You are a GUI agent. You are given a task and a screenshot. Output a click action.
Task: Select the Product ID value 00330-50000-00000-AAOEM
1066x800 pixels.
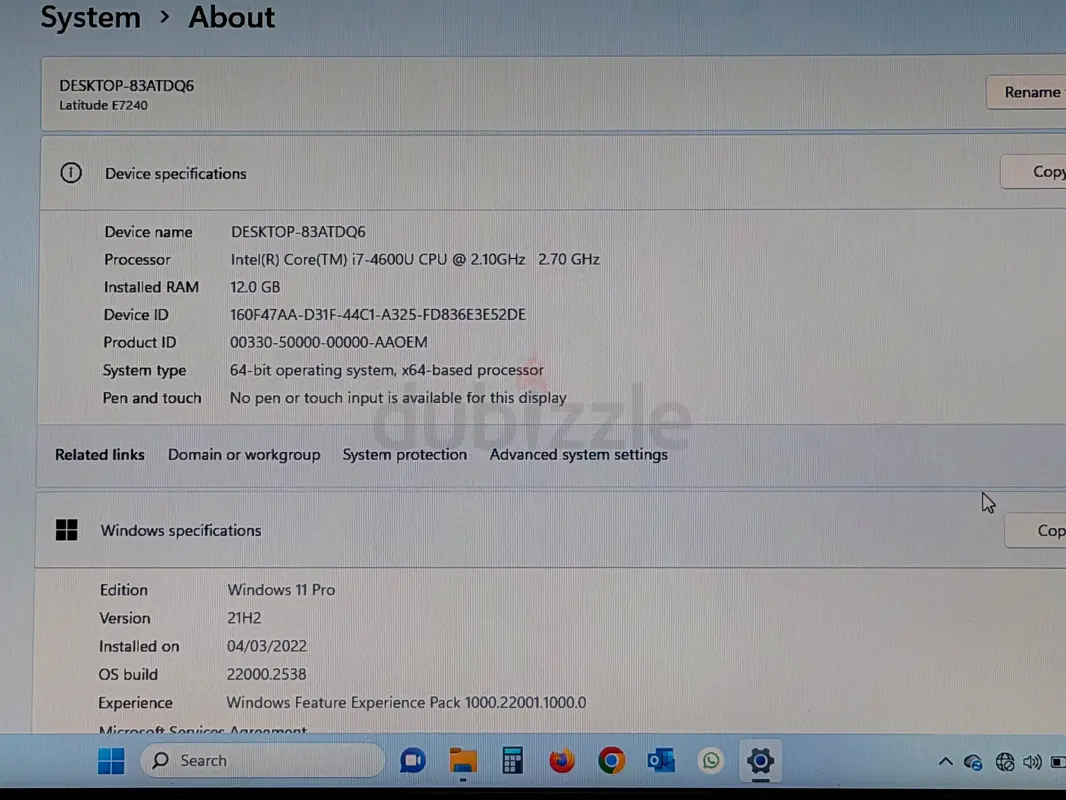(328, 343)
